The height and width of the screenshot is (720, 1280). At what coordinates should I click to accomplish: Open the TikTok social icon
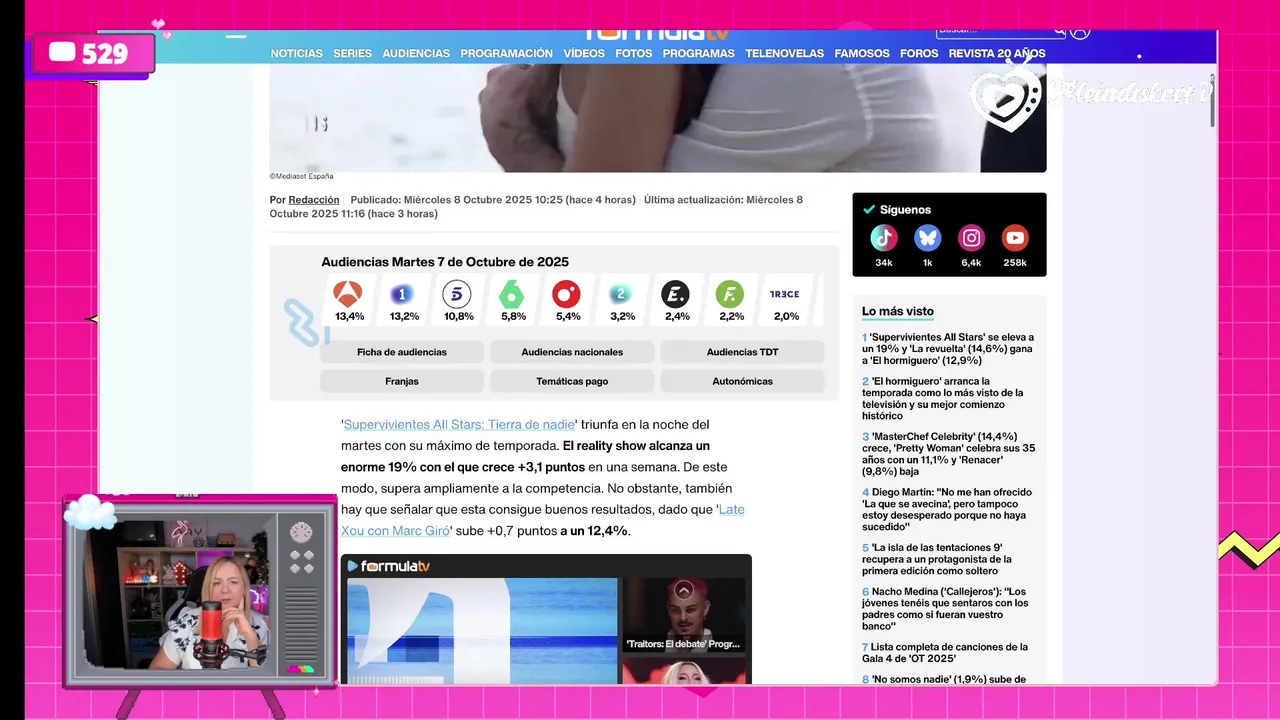(884, 238)
